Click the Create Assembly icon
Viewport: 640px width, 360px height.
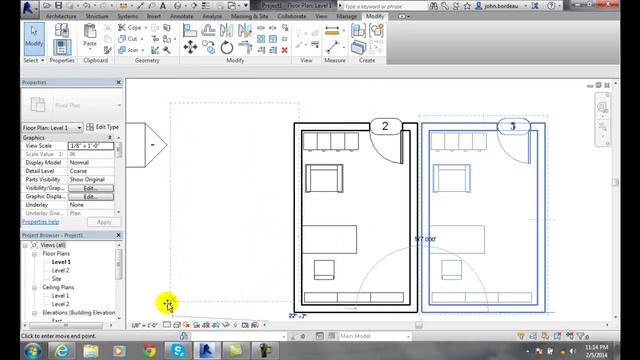(358, 31)
